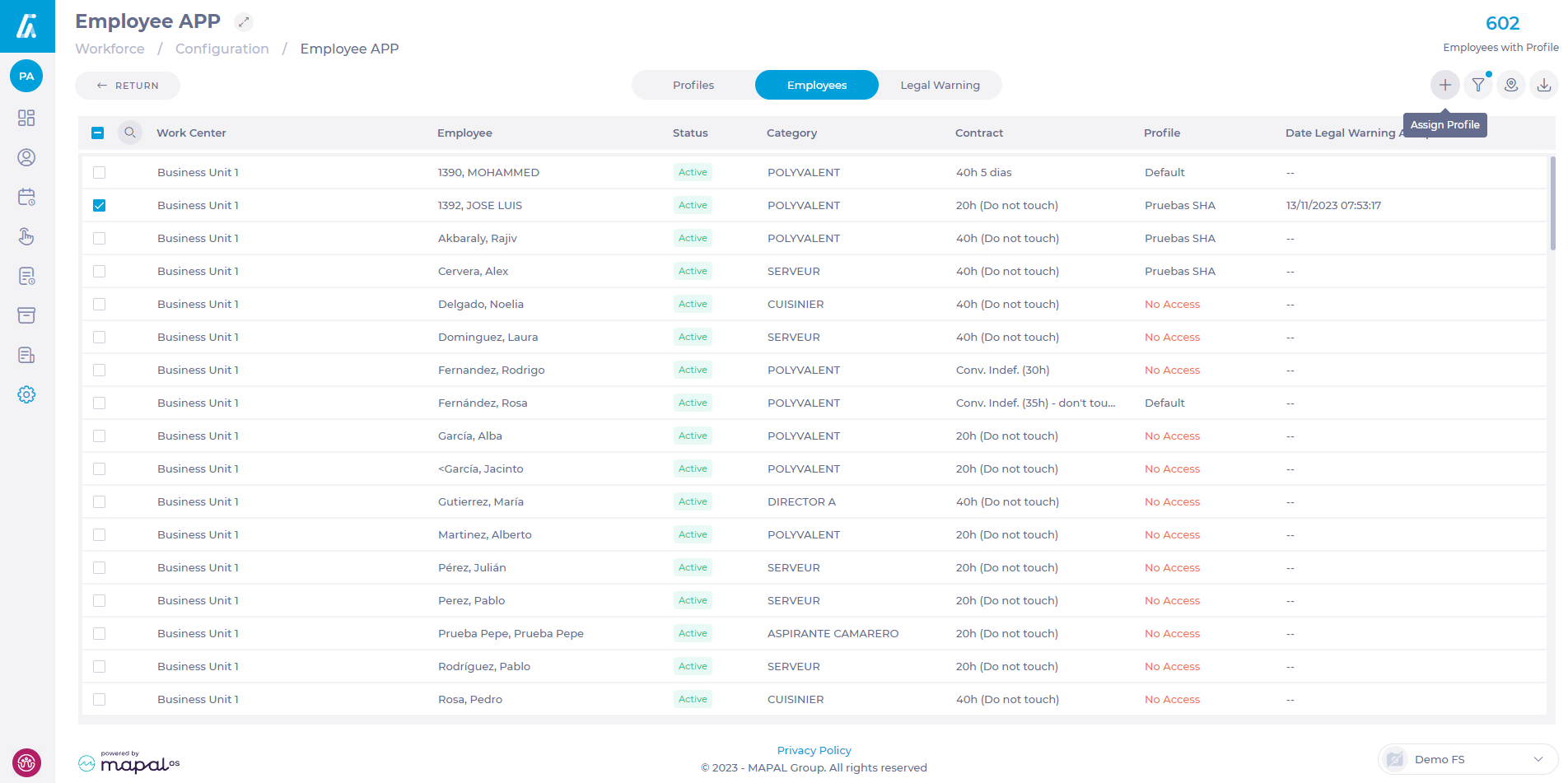Click the Workforce breadcrumb link
The image size is (1568, 783).
click(x=110, y=49)
